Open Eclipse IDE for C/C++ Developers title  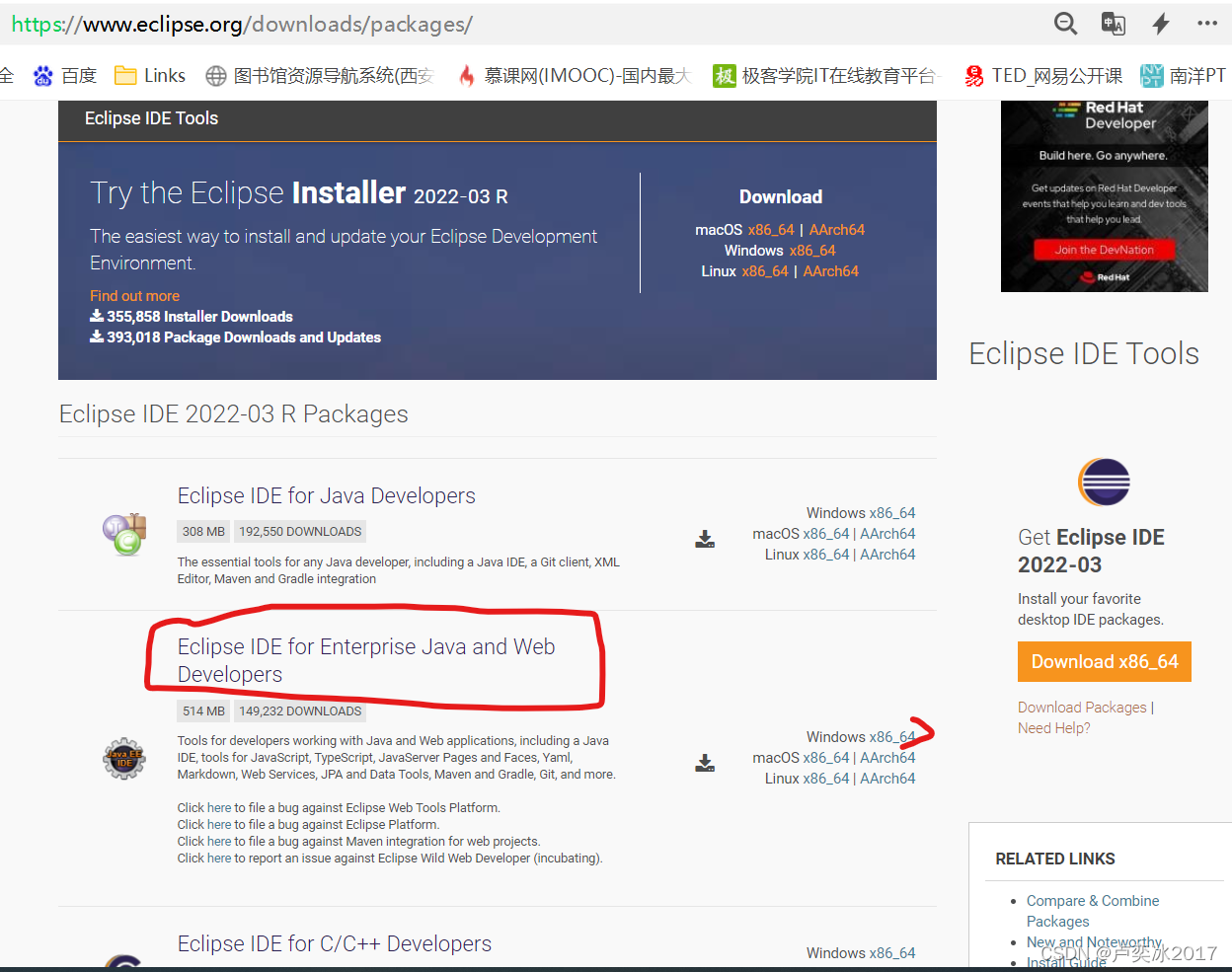(335, 943)
